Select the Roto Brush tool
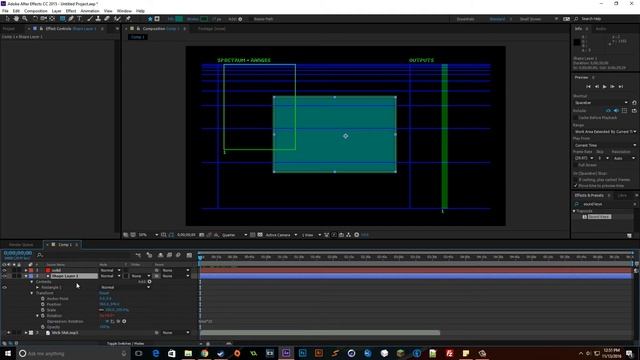 [x=118, y=19]
